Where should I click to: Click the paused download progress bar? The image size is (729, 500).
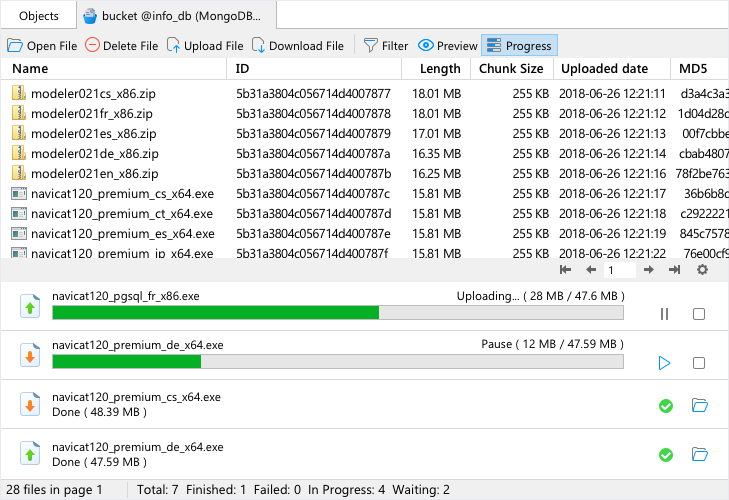coord(338,361)
